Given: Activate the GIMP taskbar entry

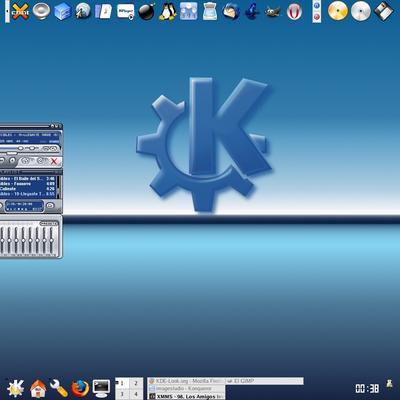Looking at the screenshot, I should [265, 381].
